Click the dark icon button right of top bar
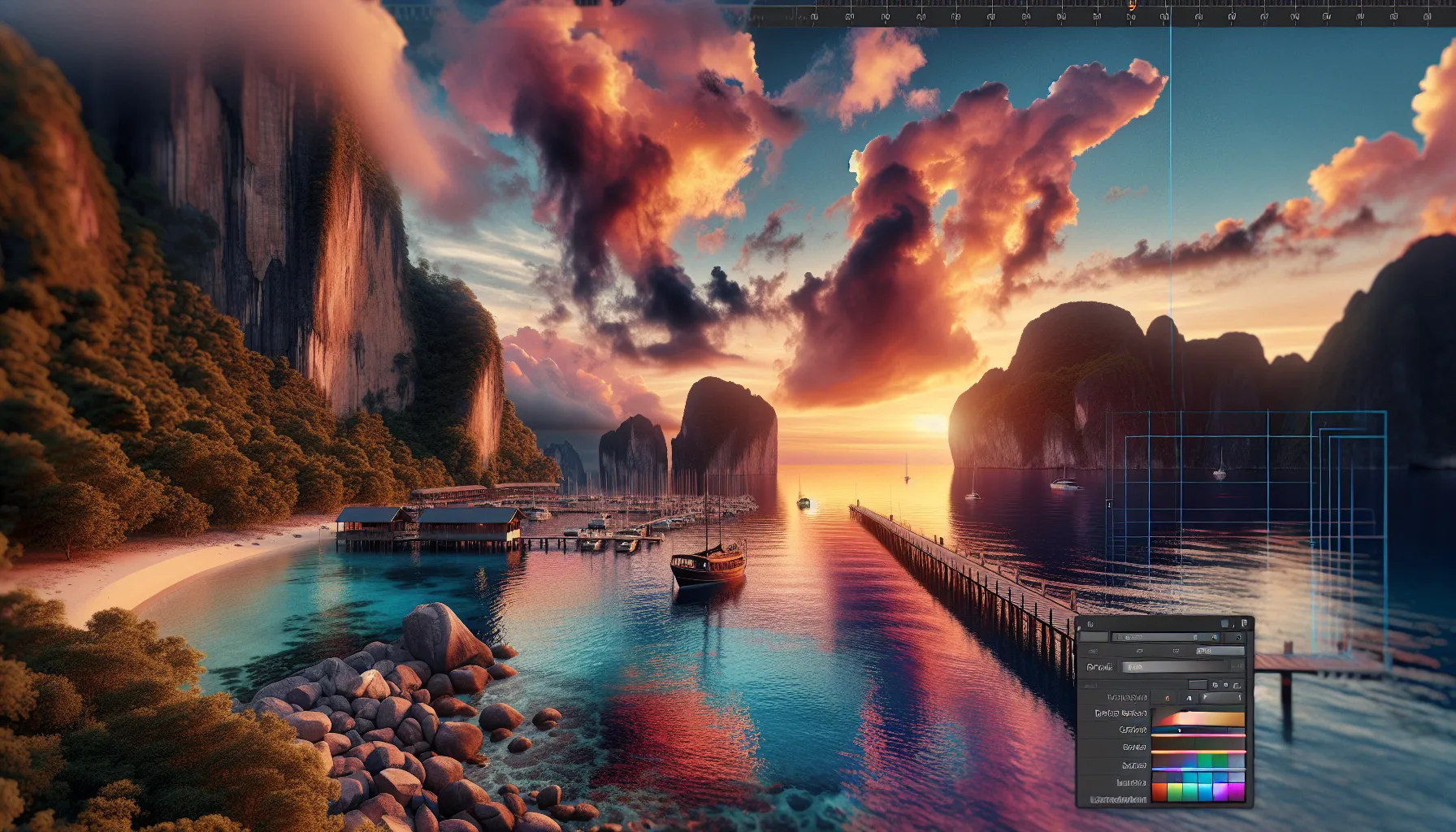Image resolution: width=1456 pixels, height=832 pixels. coord(1237,638)
